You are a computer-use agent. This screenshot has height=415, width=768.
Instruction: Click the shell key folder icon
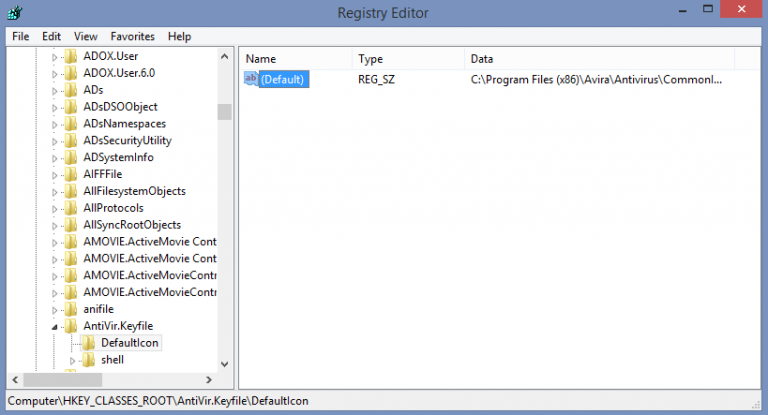[x=89, y=360]
